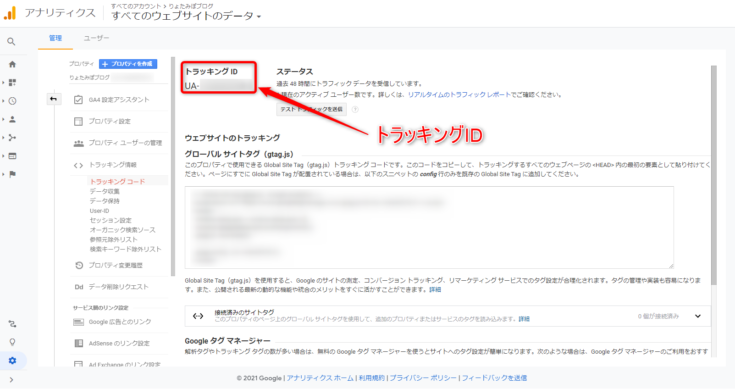
Task: Open Admin gear icon in sidebar
Action: click(x=12, y=360)
